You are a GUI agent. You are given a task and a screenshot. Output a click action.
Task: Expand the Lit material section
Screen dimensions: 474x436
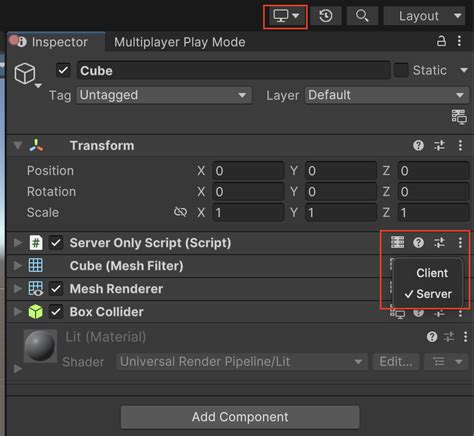tap(18, 369)
